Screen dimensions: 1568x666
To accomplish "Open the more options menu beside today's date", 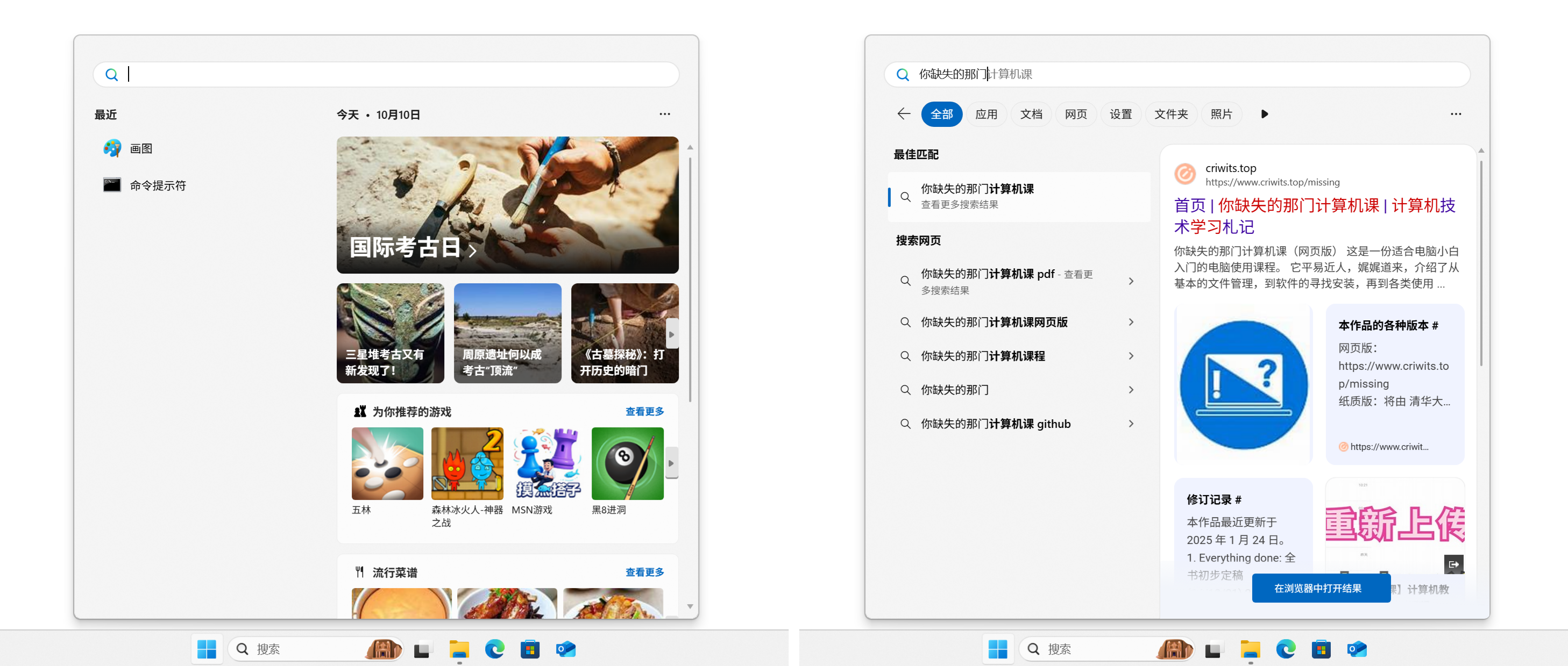I will (664, 114).
